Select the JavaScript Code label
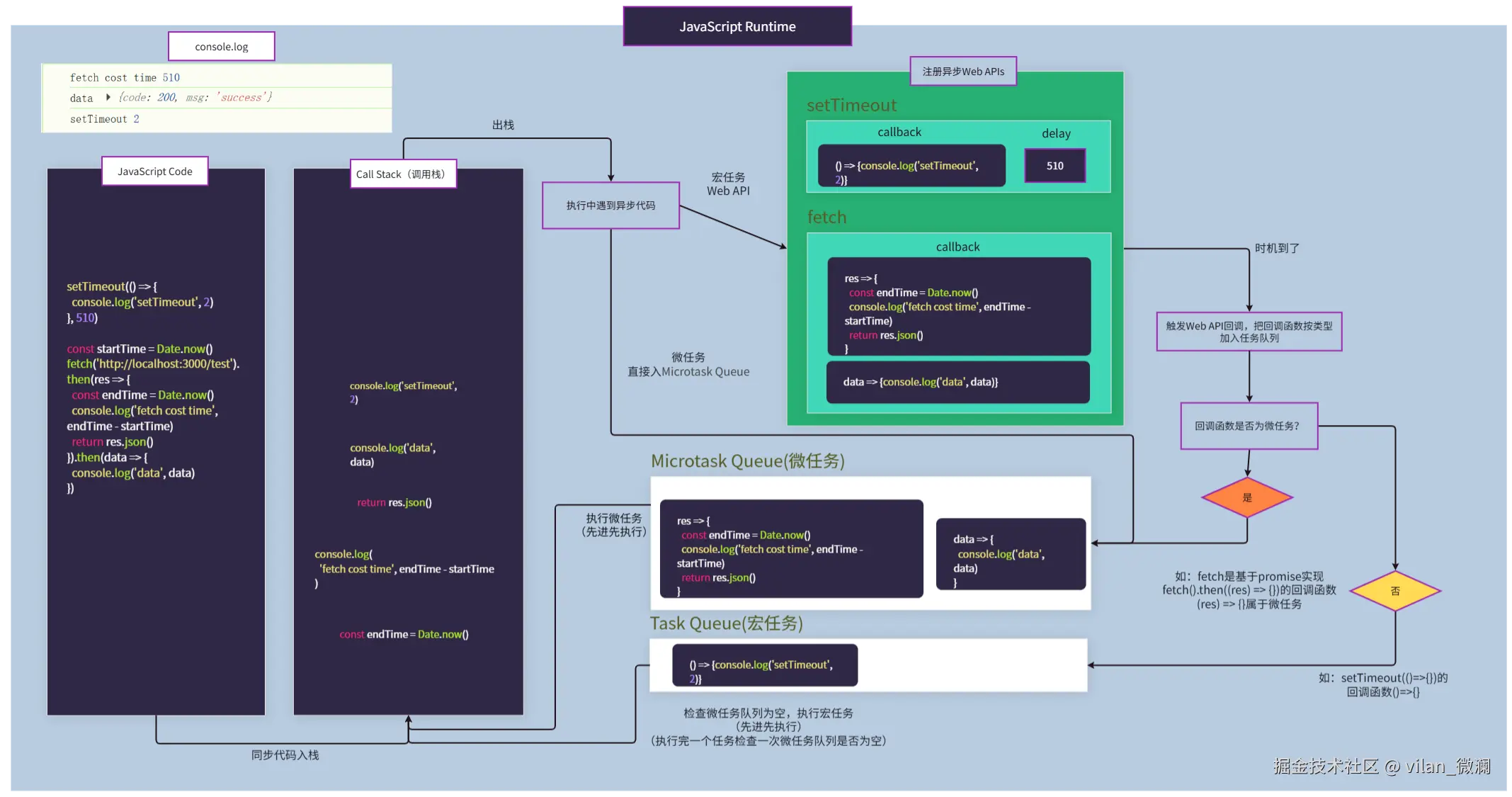 click(154, 171)
